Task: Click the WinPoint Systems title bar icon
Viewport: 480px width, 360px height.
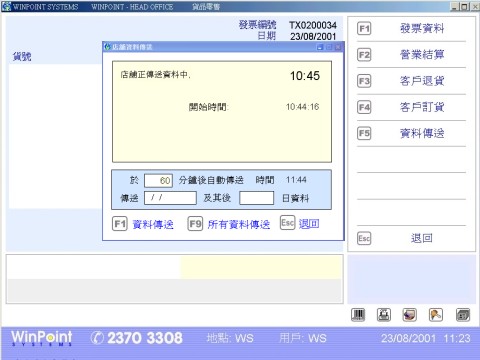Action: (7, 6)
